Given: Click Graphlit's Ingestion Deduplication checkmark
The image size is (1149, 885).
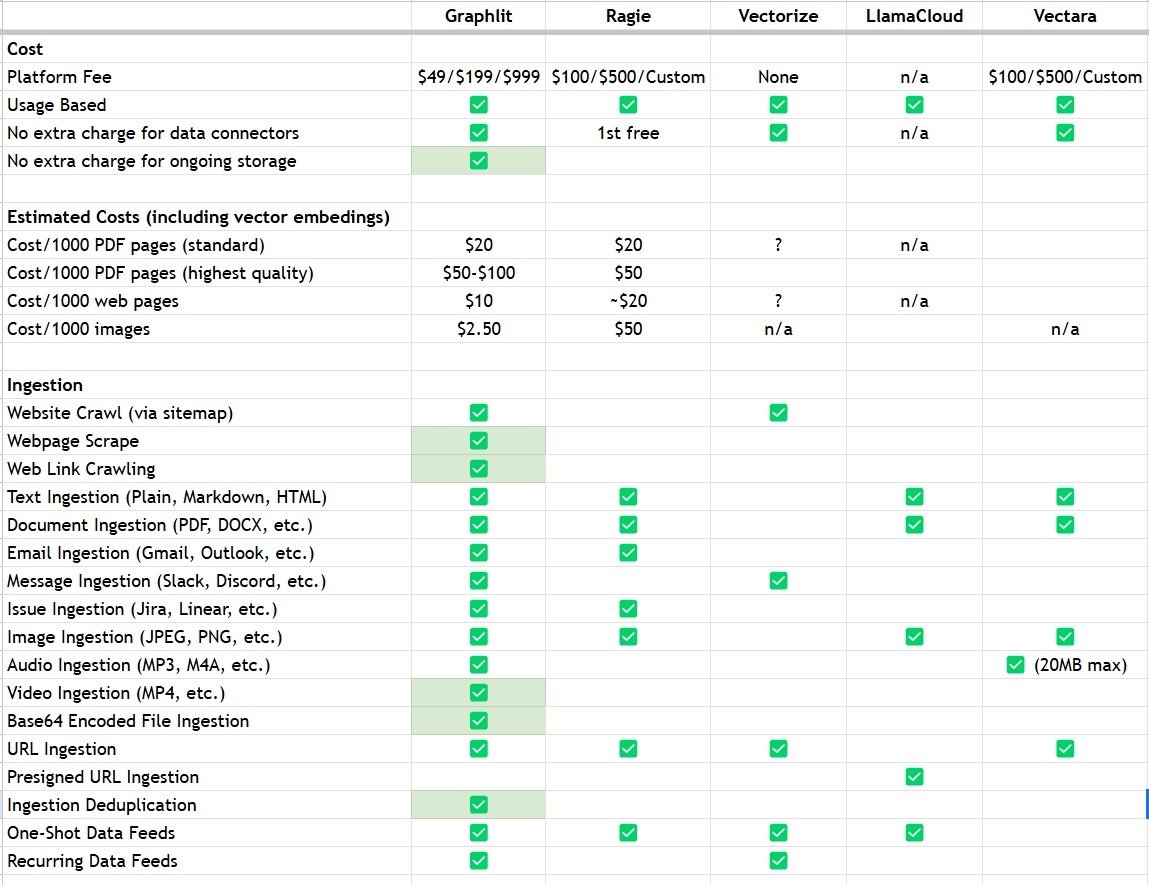Looking at the screenshot, I should pyautogui.click(x=478, y=805).
